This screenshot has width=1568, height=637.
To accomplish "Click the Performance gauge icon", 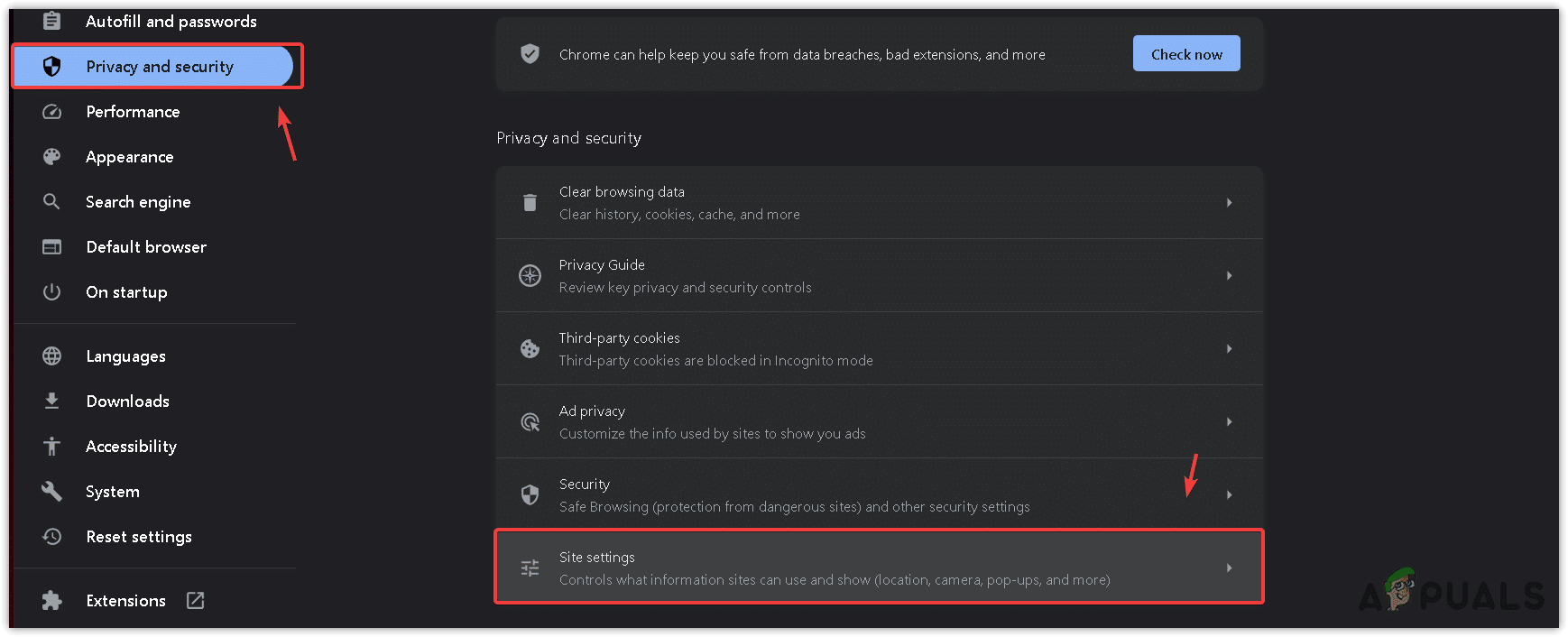I will tap(52, 112).
